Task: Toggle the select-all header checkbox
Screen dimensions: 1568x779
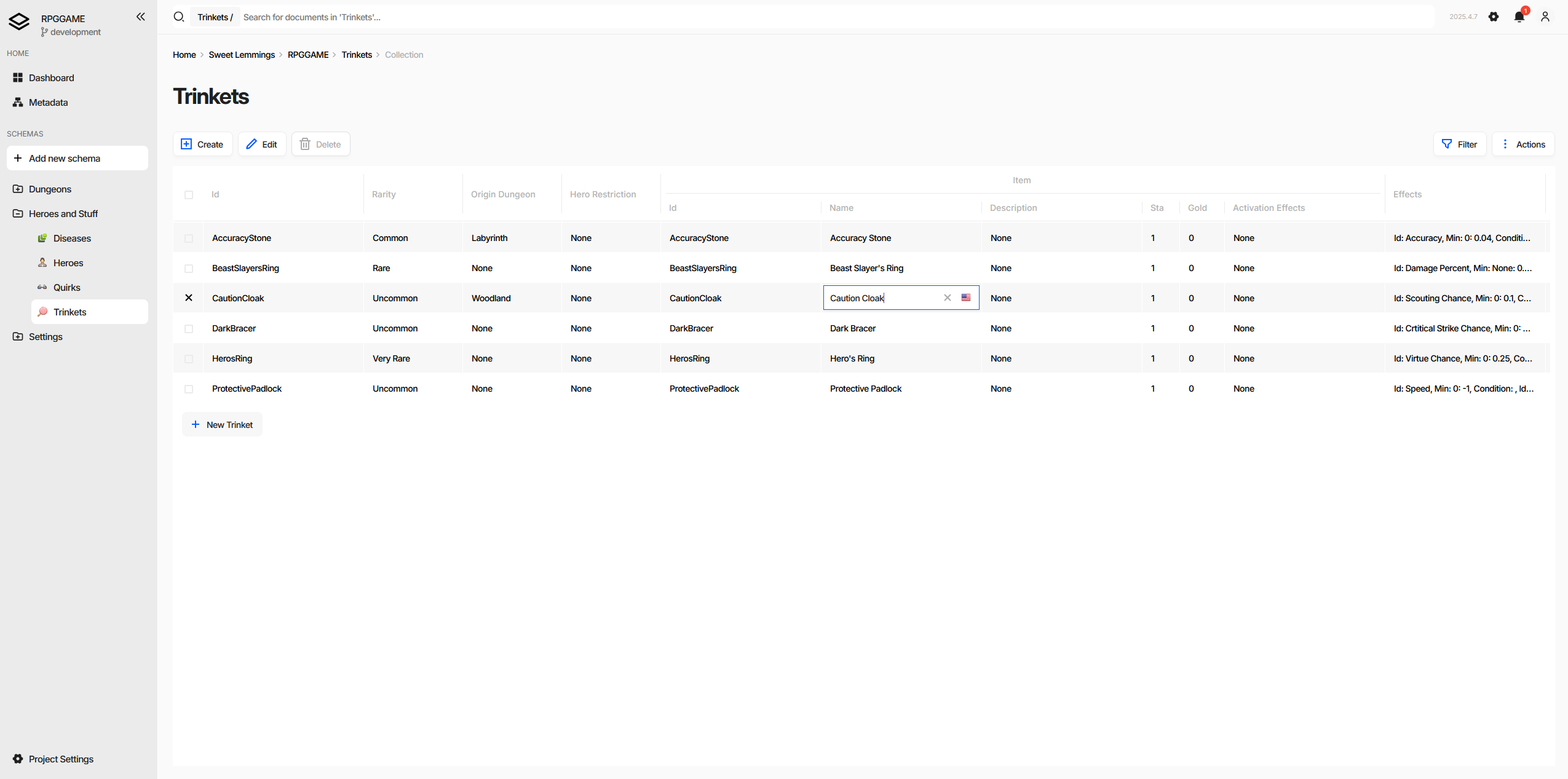Action: coord(189,194)
